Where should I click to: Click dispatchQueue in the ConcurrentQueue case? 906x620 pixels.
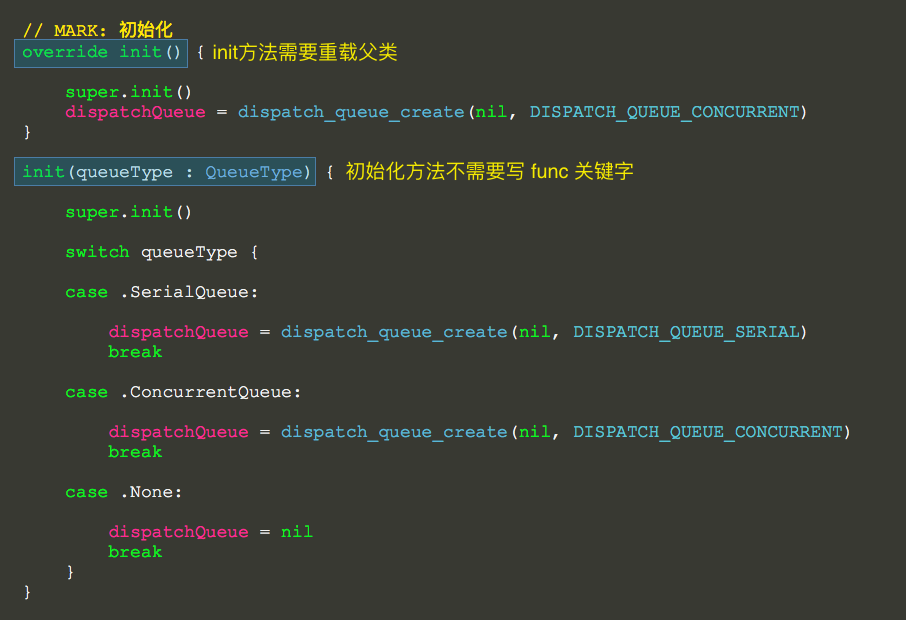pyautogui.click(x=179, y=432)
